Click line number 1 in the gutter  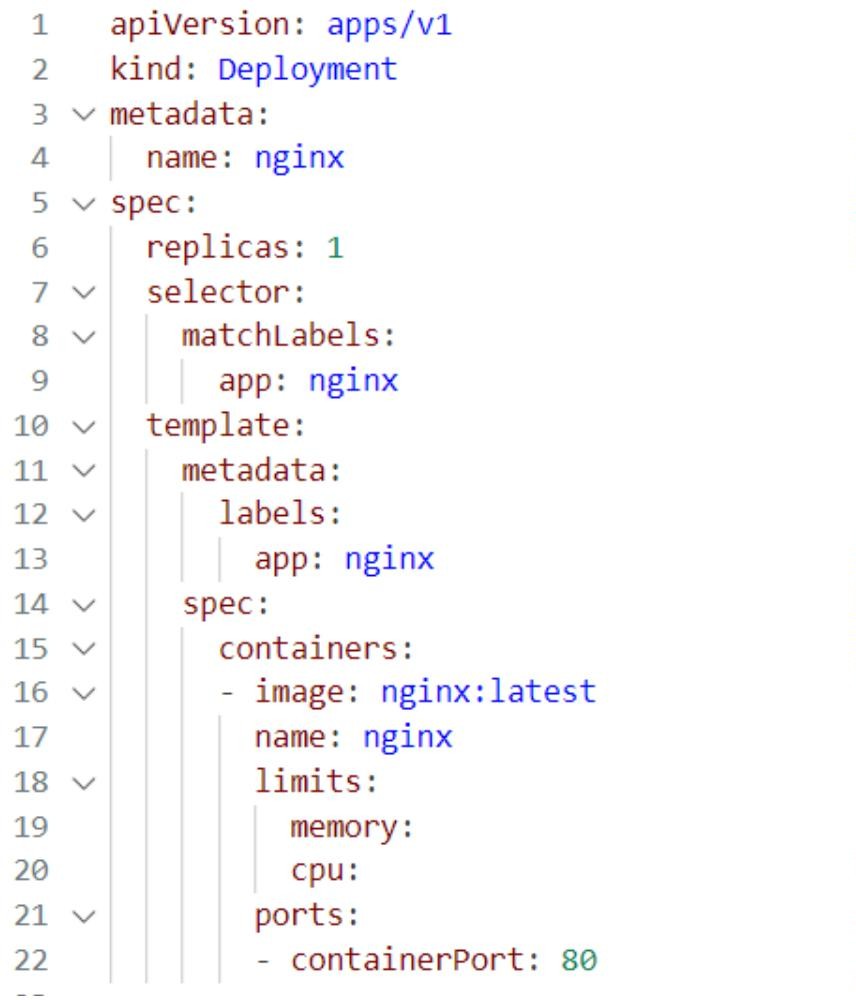tap(40, 26)
